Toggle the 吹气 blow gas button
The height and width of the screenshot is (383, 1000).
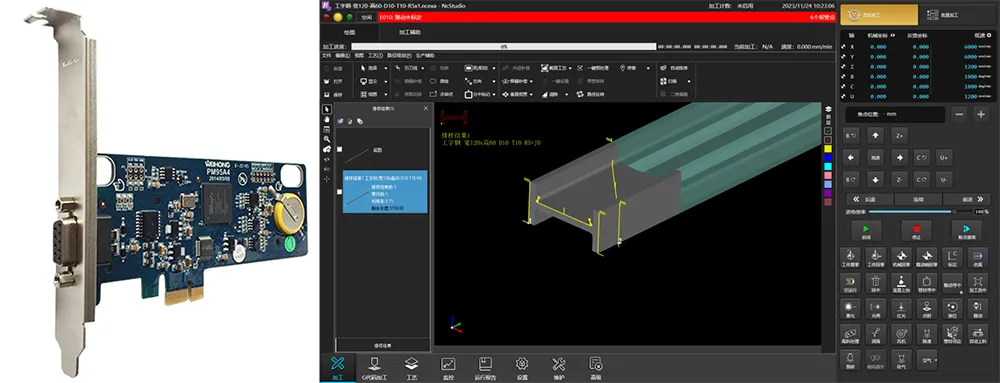tap(901, 361)
